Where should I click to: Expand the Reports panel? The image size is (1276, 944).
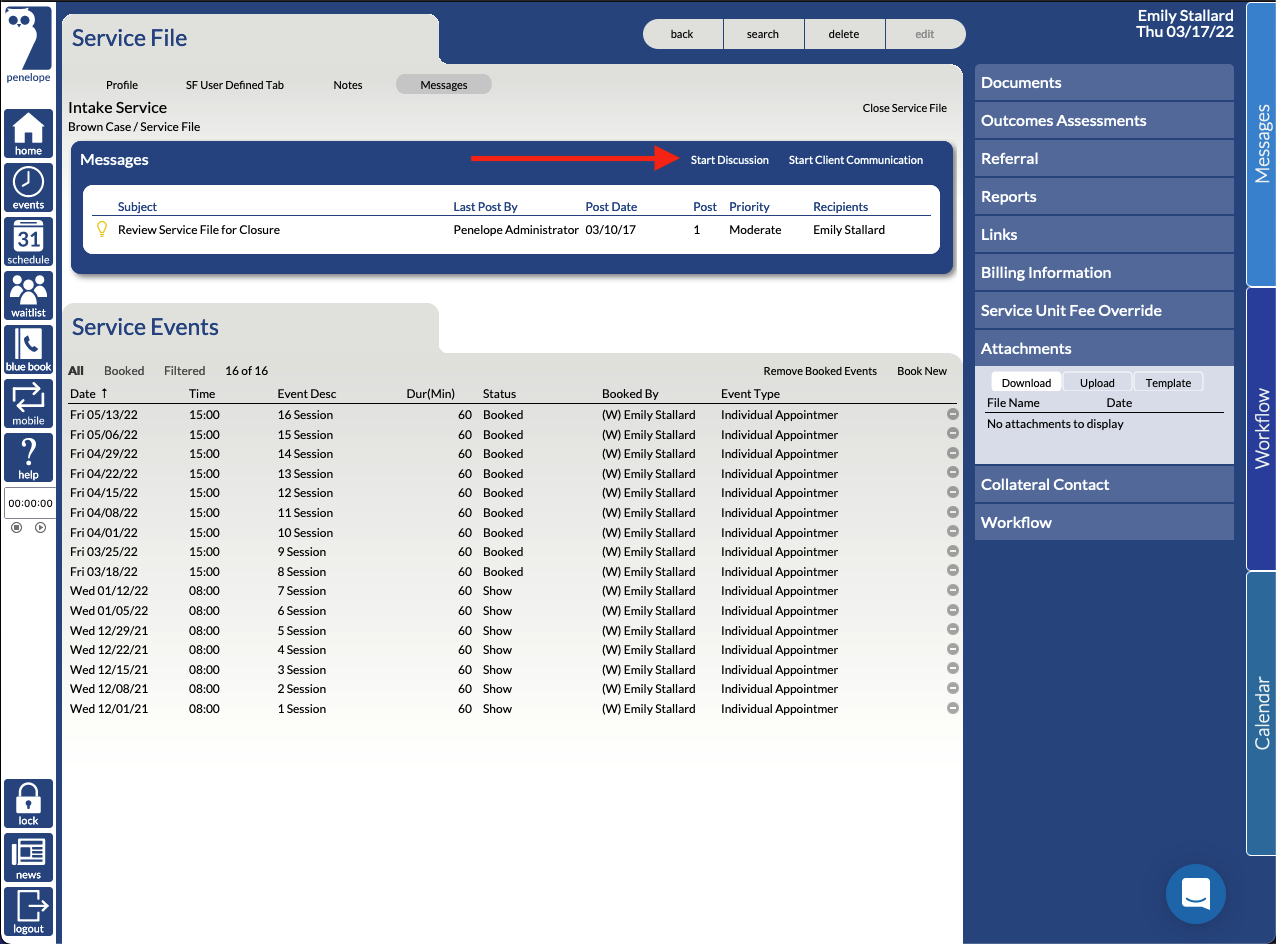click(x=1104, y=197)
